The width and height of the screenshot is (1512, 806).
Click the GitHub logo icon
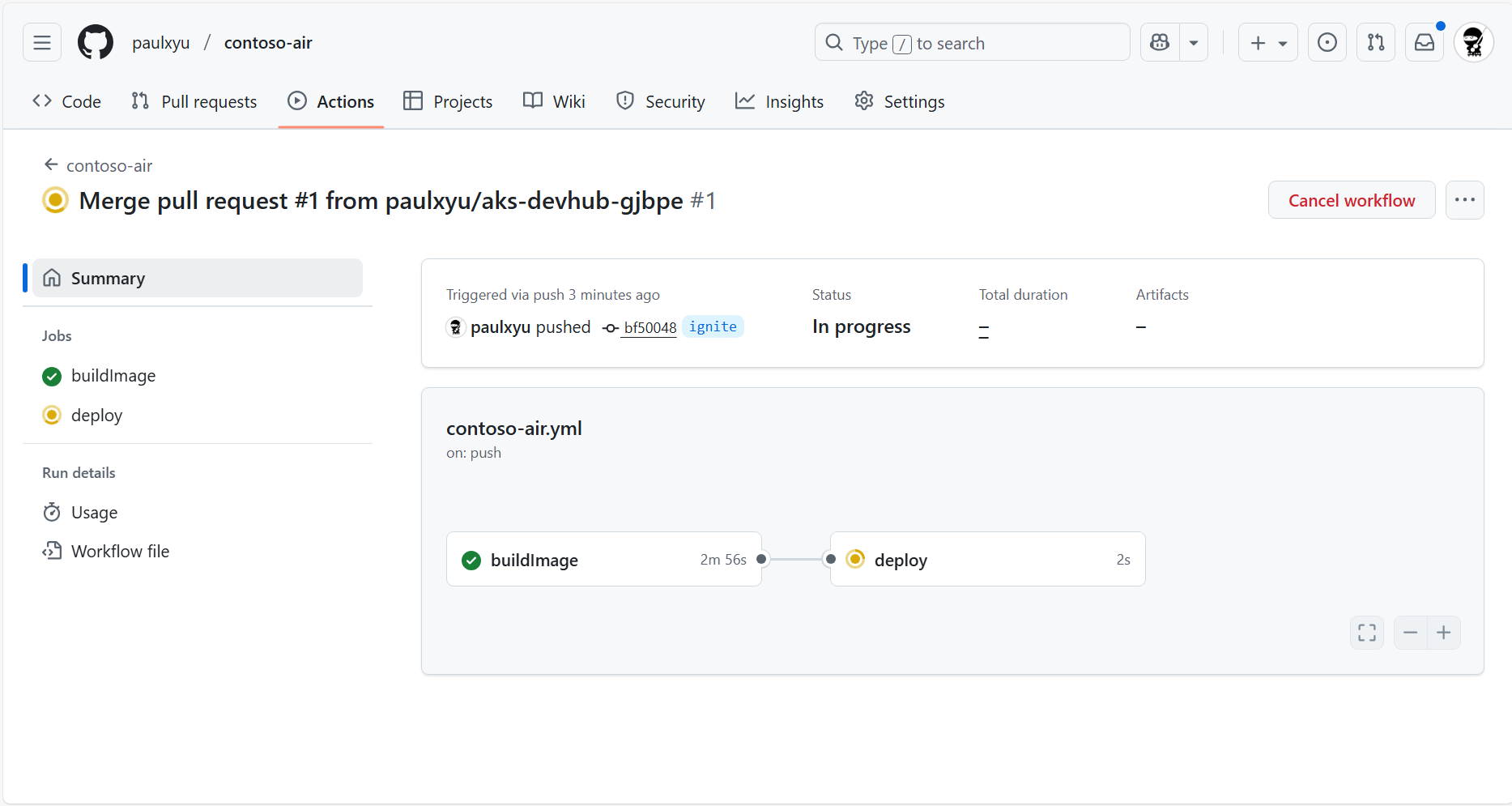click(x=95, y=42)
